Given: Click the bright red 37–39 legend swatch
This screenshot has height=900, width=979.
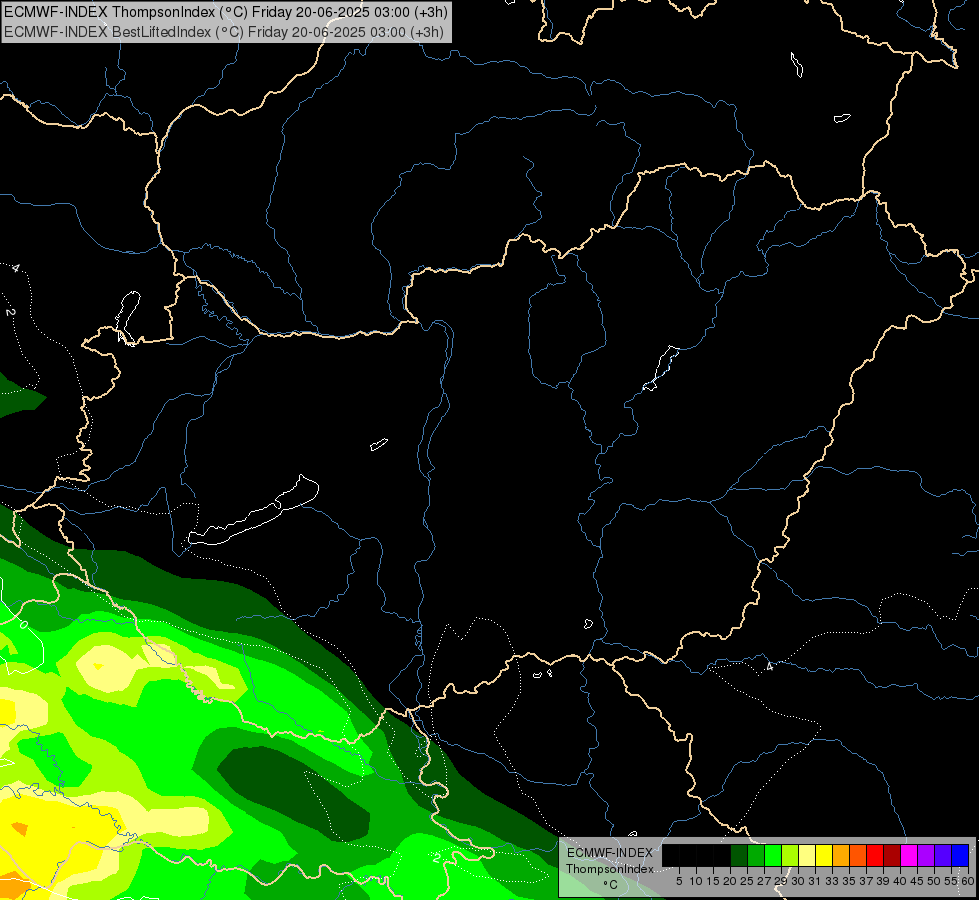Looking at the screenshot, I should point(875,855).
